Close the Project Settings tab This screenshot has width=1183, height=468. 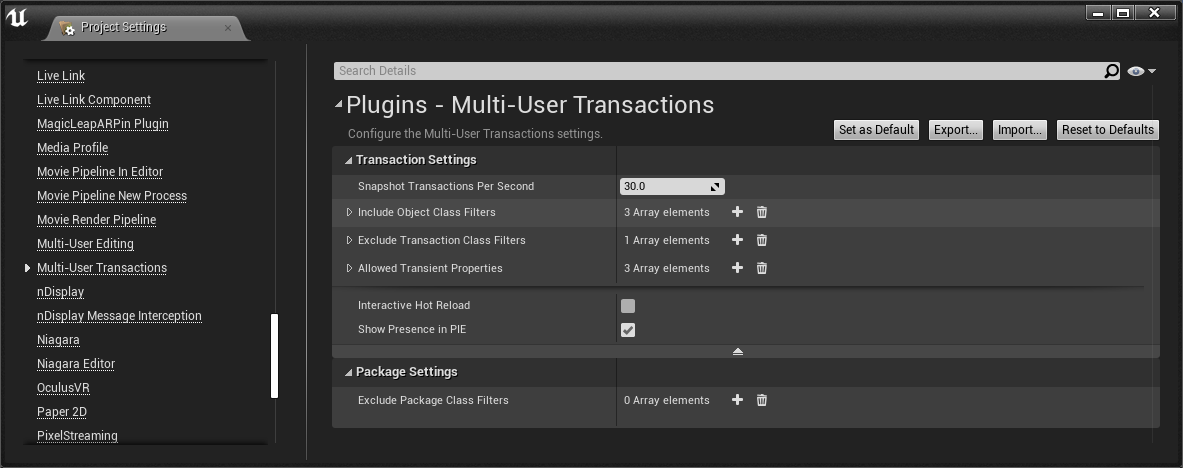point(228,28)
